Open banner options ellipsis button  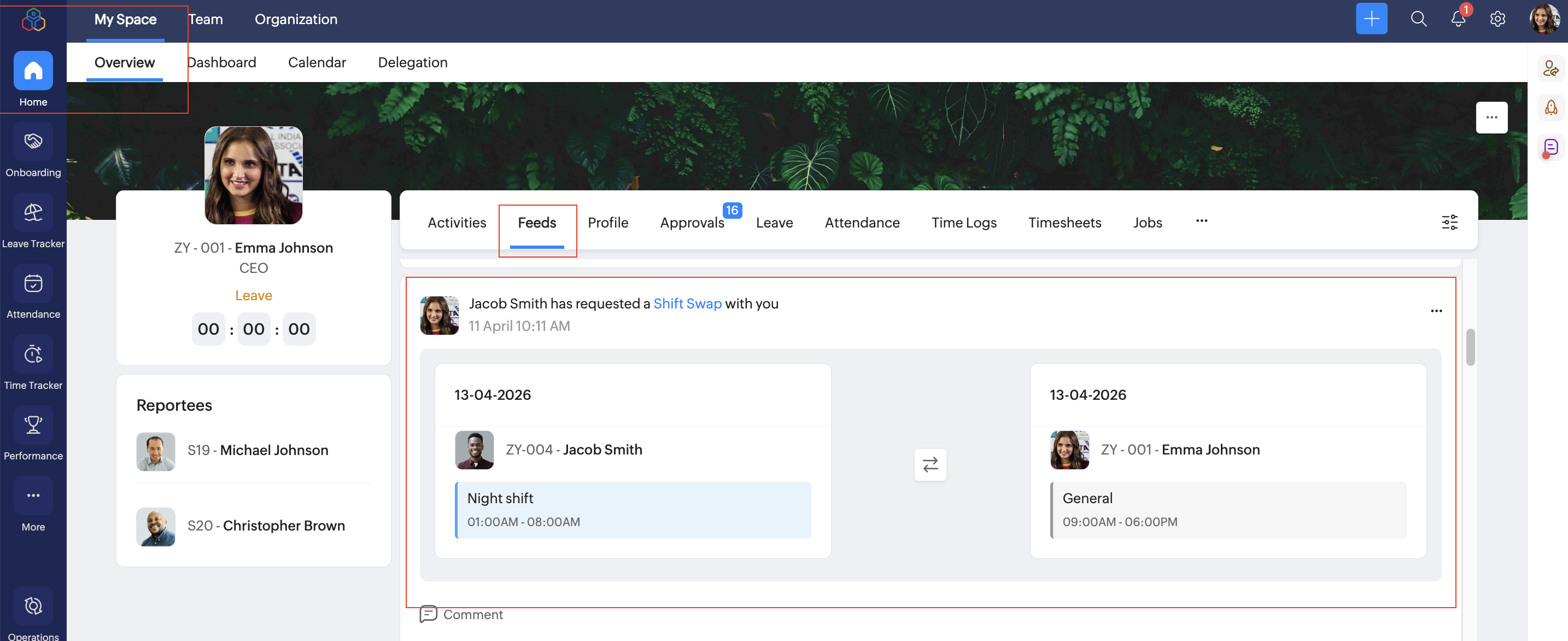click(1491, 118)
